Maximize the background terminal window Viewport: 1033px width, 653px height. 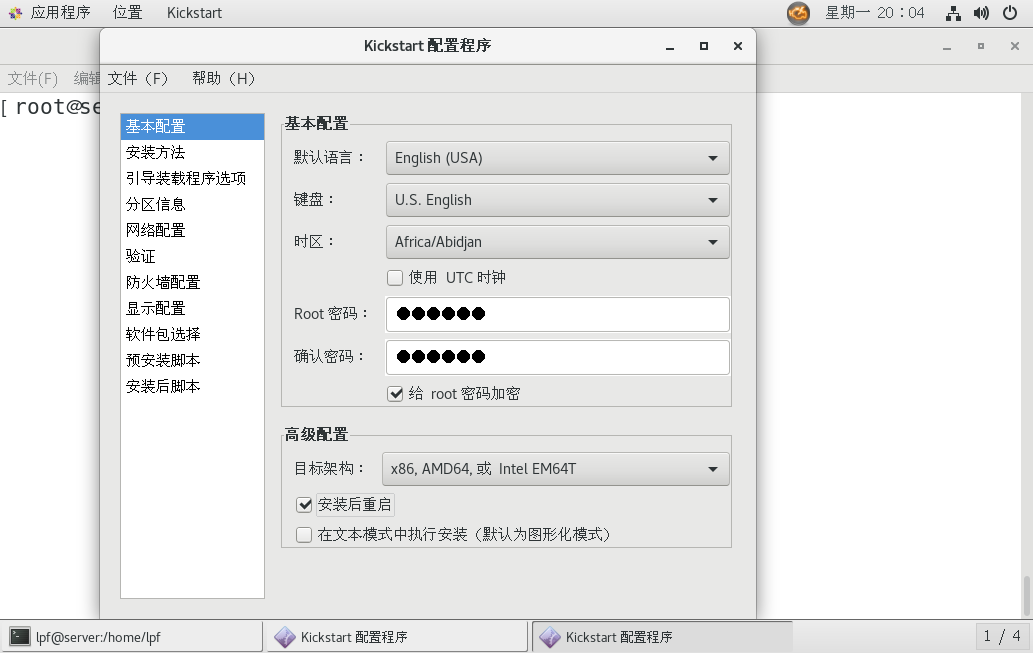point(981,46)
